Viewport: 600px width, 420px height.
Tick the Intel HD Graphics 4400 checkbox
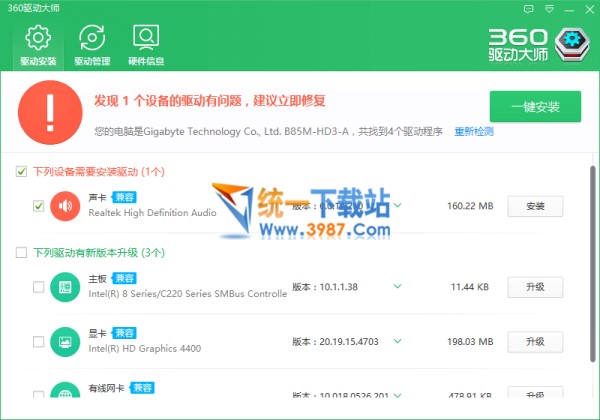(x=38, y=342)
